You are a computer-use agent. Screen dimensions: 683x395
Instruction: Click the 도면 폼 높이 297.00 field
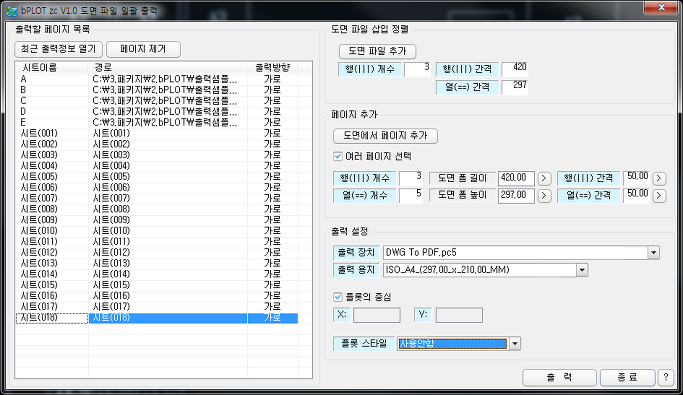(516, 196)
